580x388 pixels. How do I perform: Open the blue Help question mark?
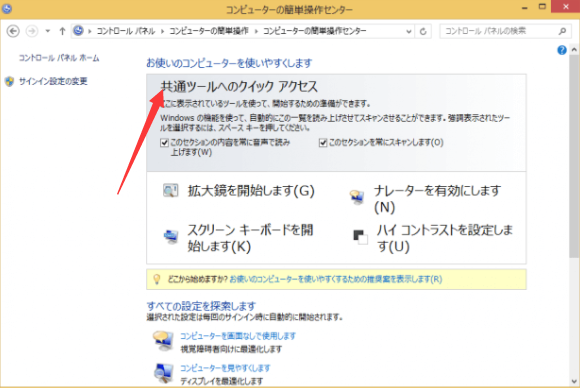tap(562, 50)
